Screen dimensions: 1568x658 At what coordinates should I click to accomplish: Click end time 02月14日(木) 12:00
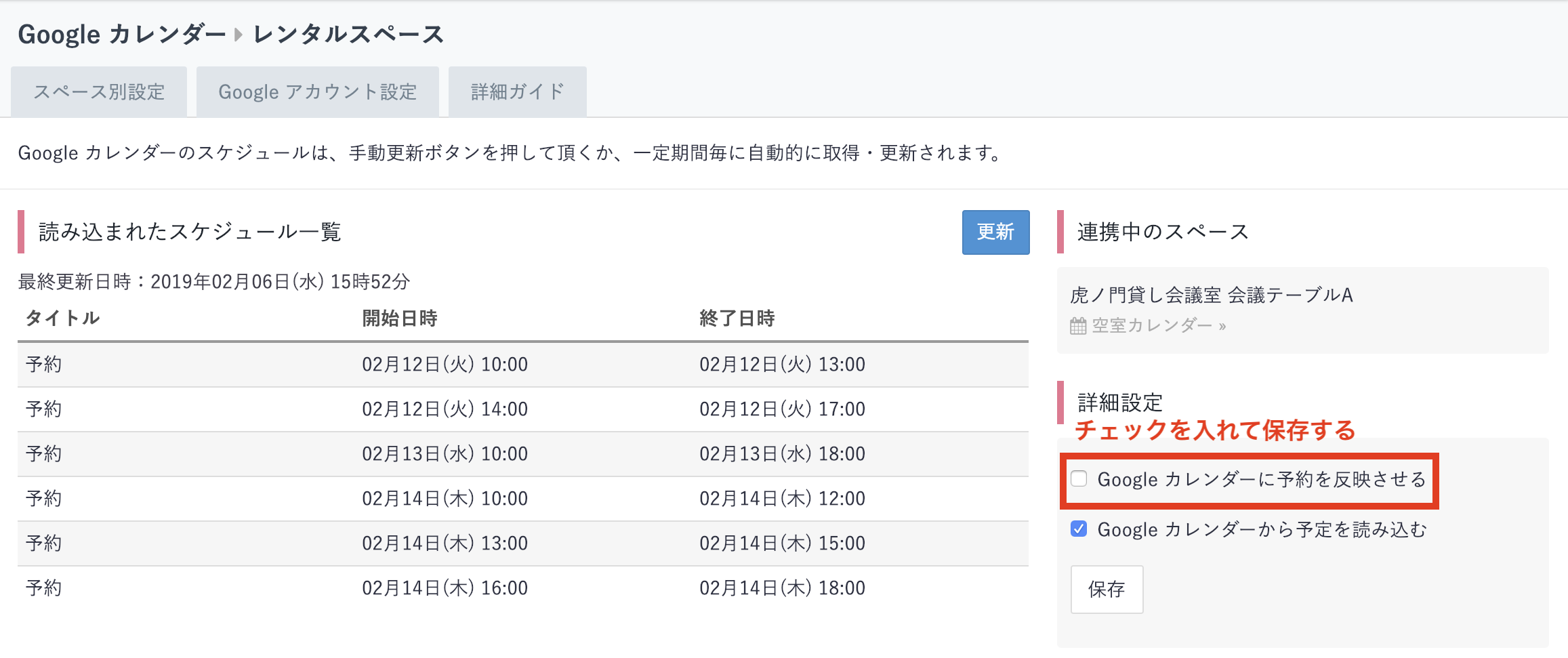tap(782, 499)
